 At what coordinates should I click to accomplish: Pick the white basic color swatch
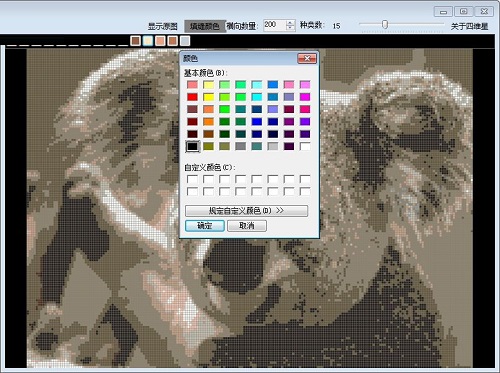(x=305, y=146)
